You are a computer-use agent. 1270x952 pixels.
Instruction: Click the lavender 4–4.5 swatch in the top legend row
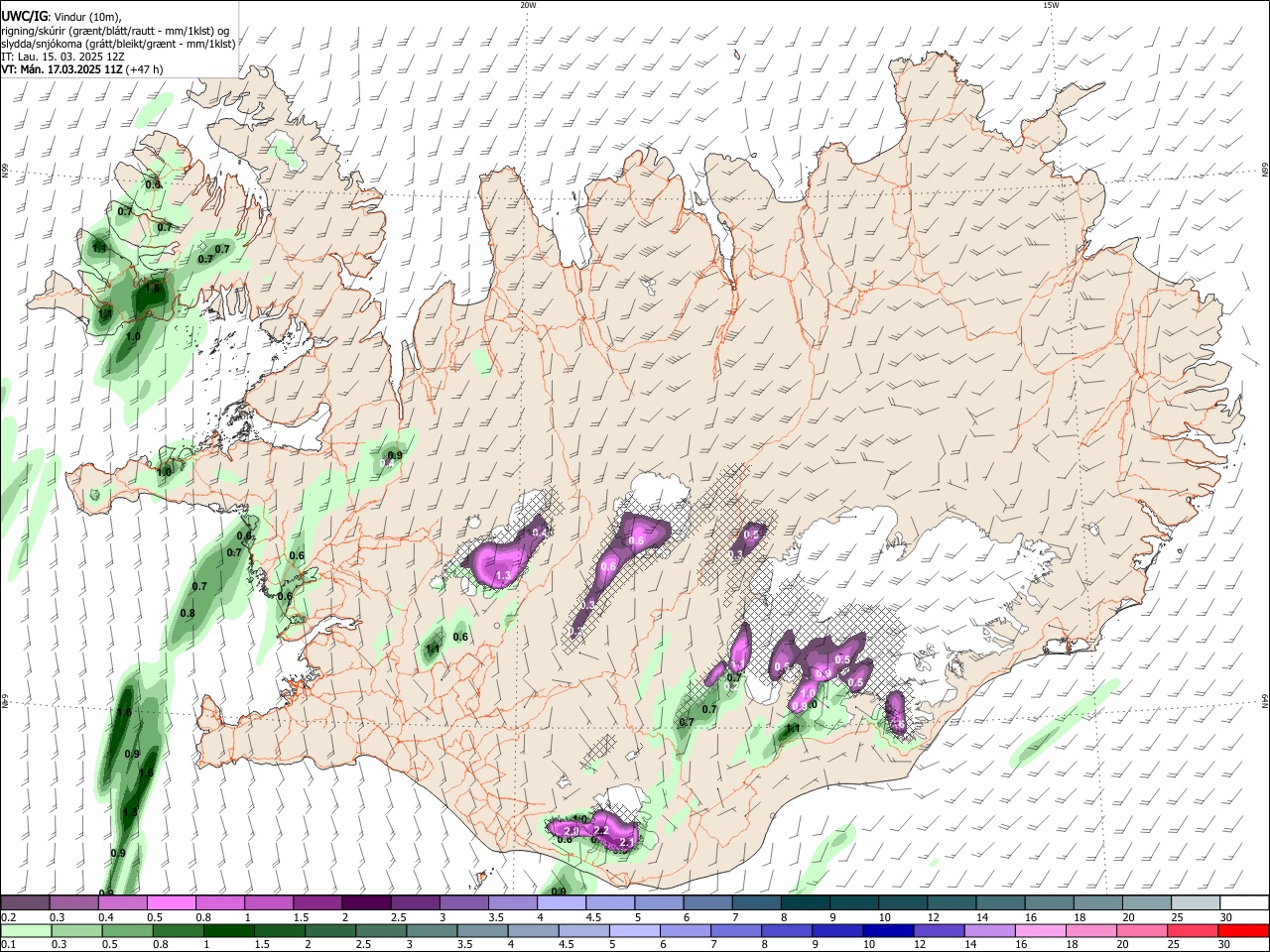pos(561,903)
